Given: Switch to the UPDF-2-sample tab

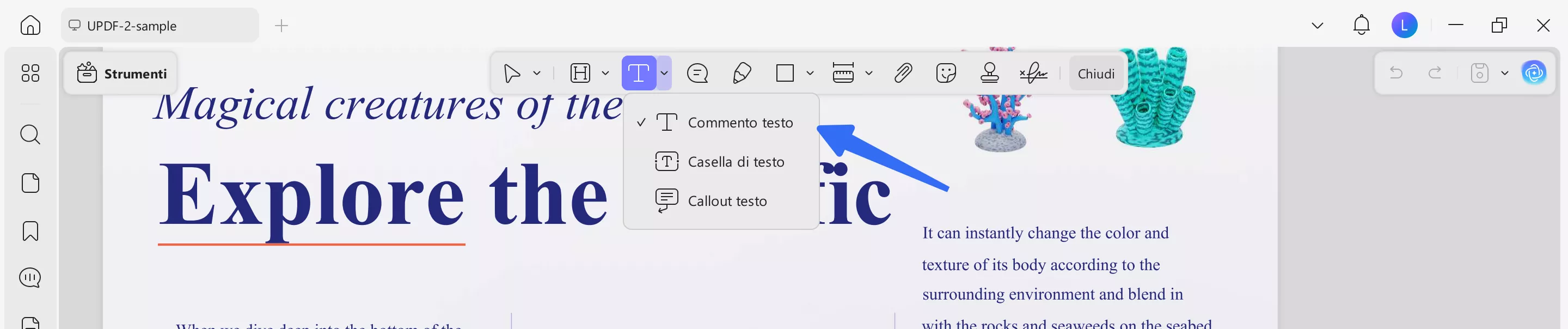Looking at the screenshot, I should tap(160, 26).
